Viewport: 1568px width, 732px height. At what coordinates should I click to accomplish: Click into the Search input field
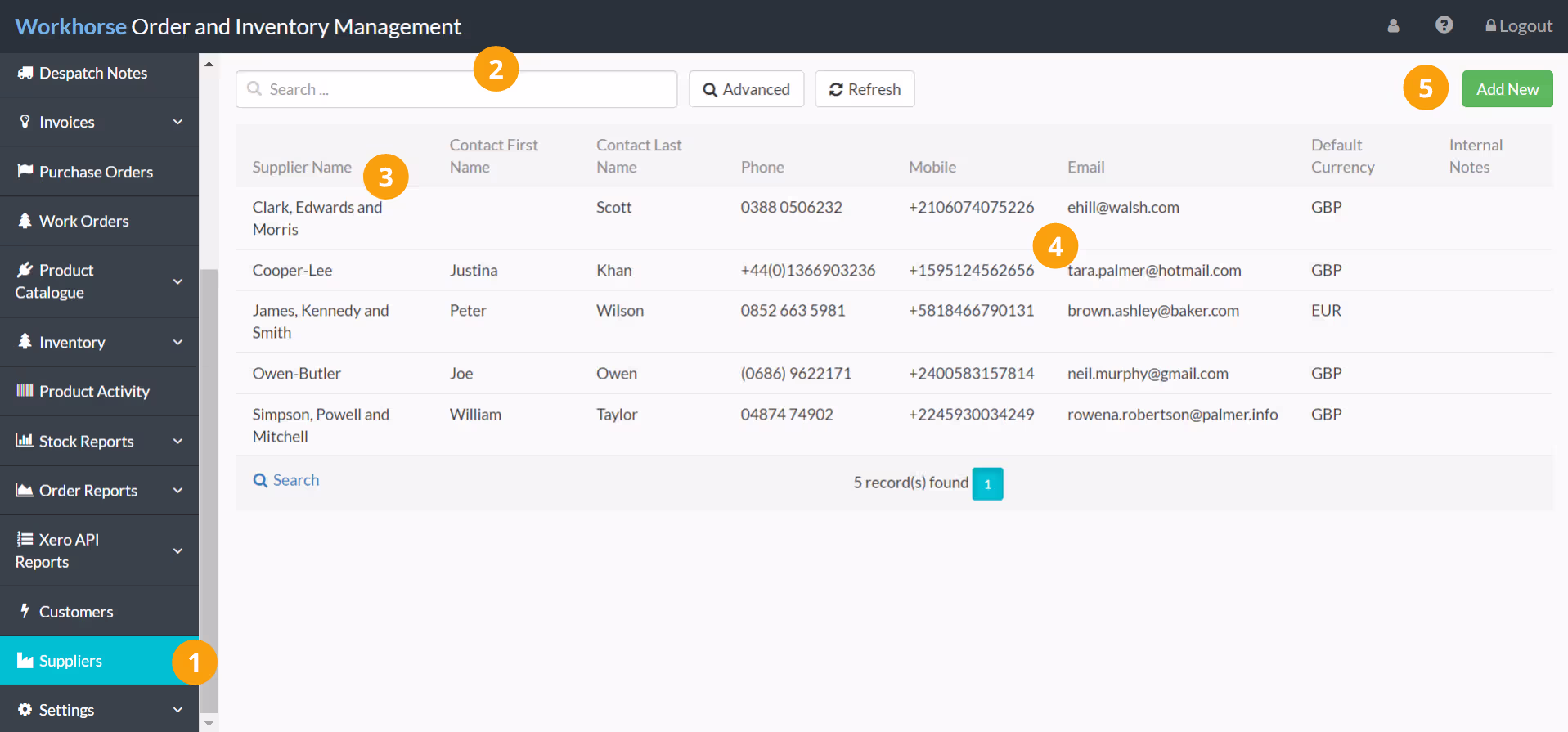456,89
